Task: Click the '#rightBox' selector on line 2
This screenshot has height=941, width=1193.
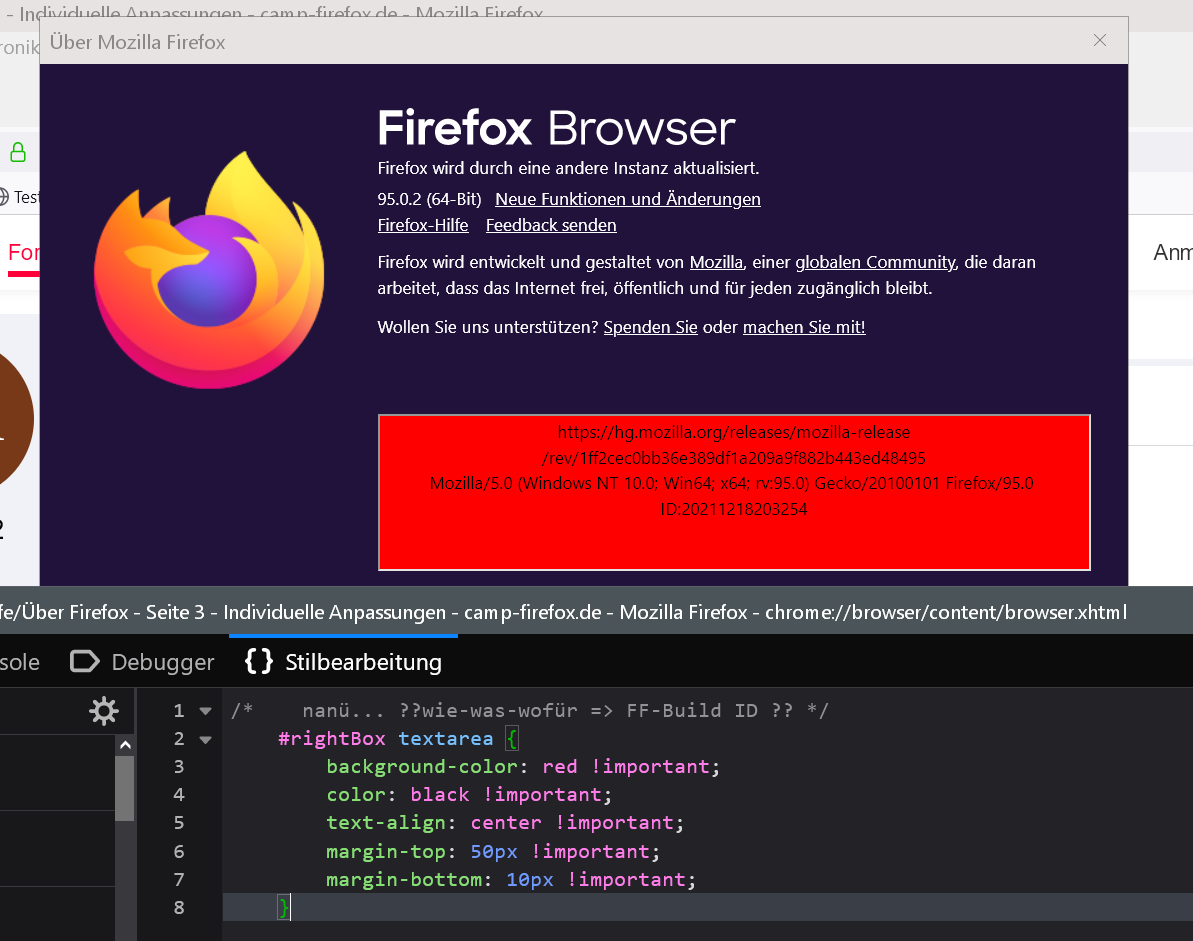Action: pos(332,739)
